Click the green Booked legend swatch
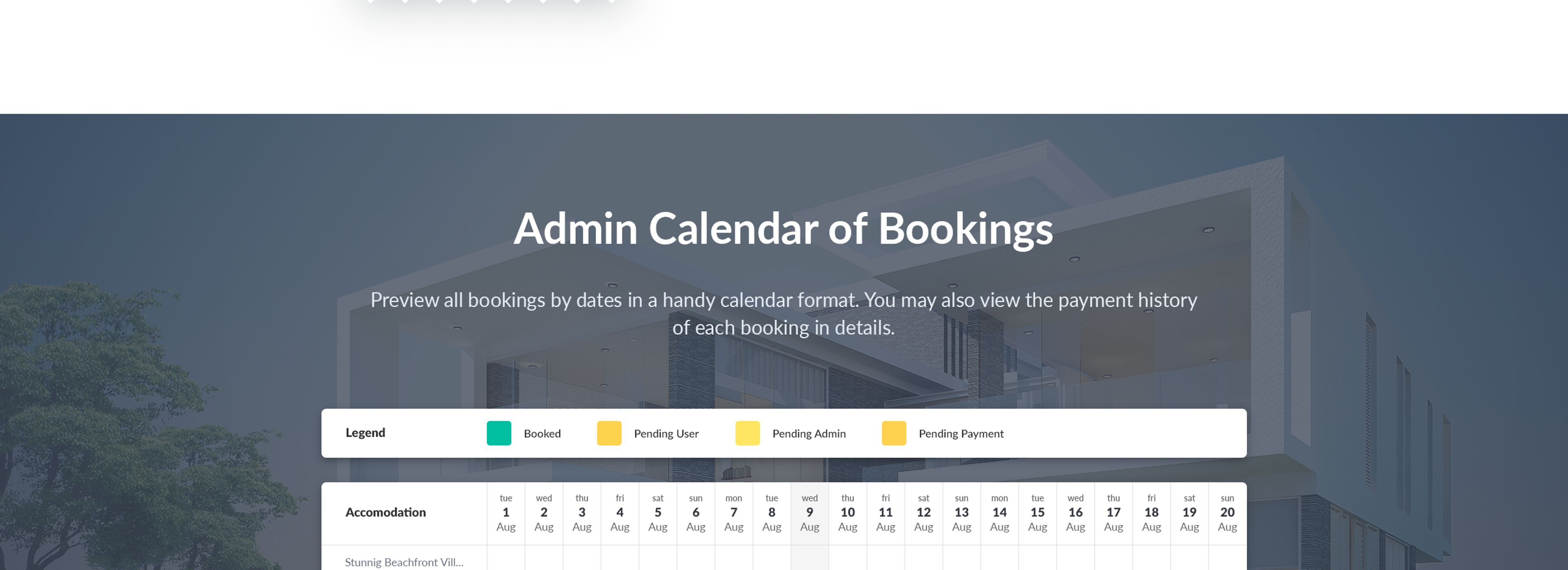Screen dimensions: 1568x570 [x=499, y=433]
